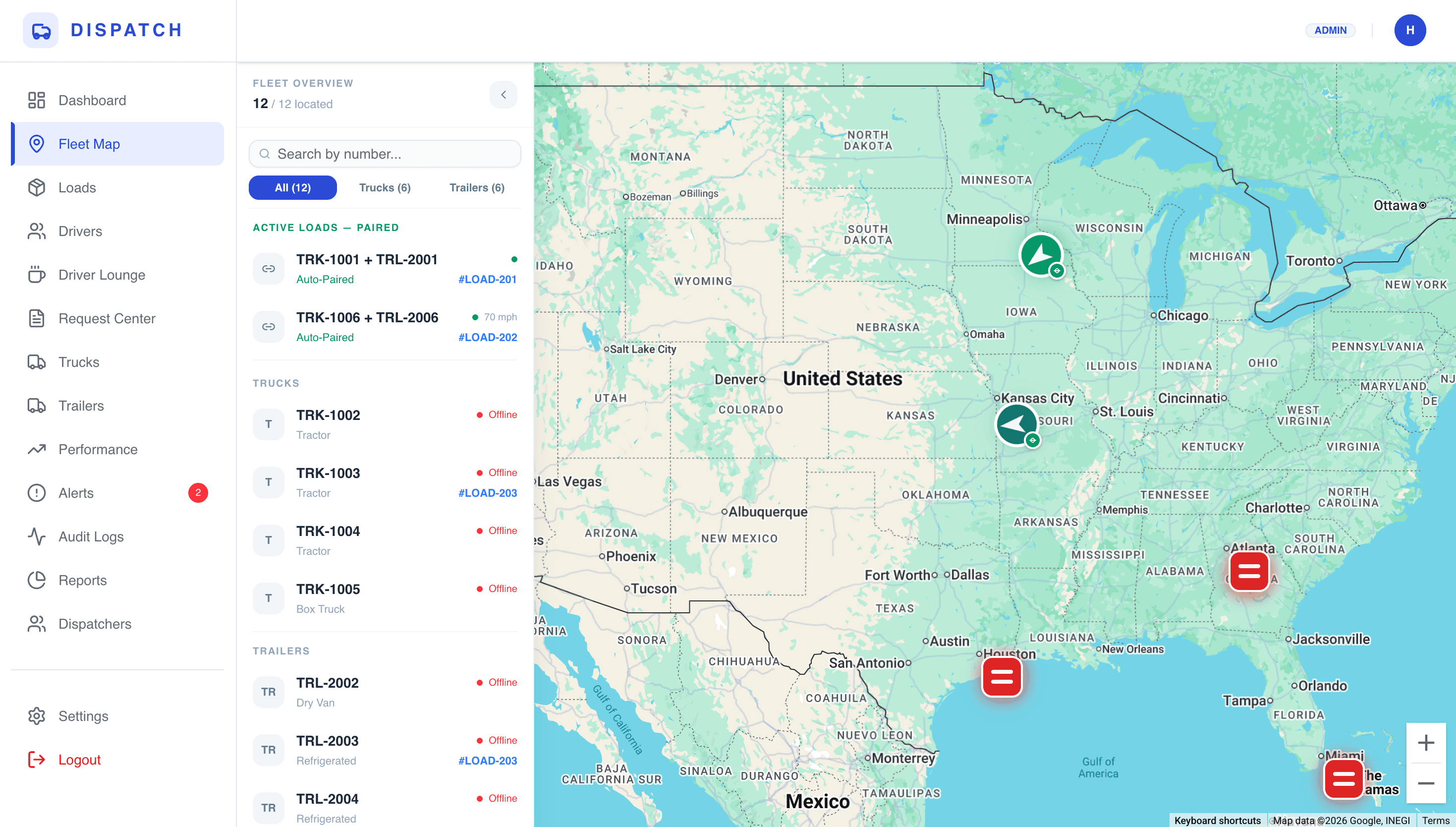
Task: Open the #LOAD-201 link
Action: pos(488,280)
